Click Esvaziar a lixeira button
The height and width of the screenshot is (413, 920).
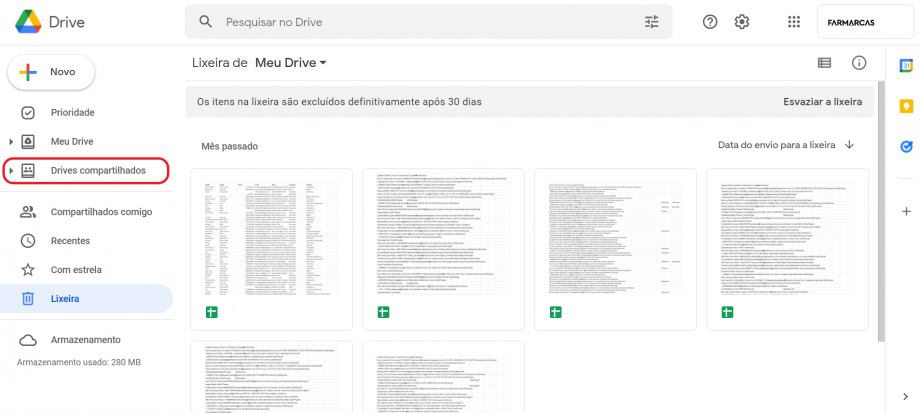coord(821,102)
